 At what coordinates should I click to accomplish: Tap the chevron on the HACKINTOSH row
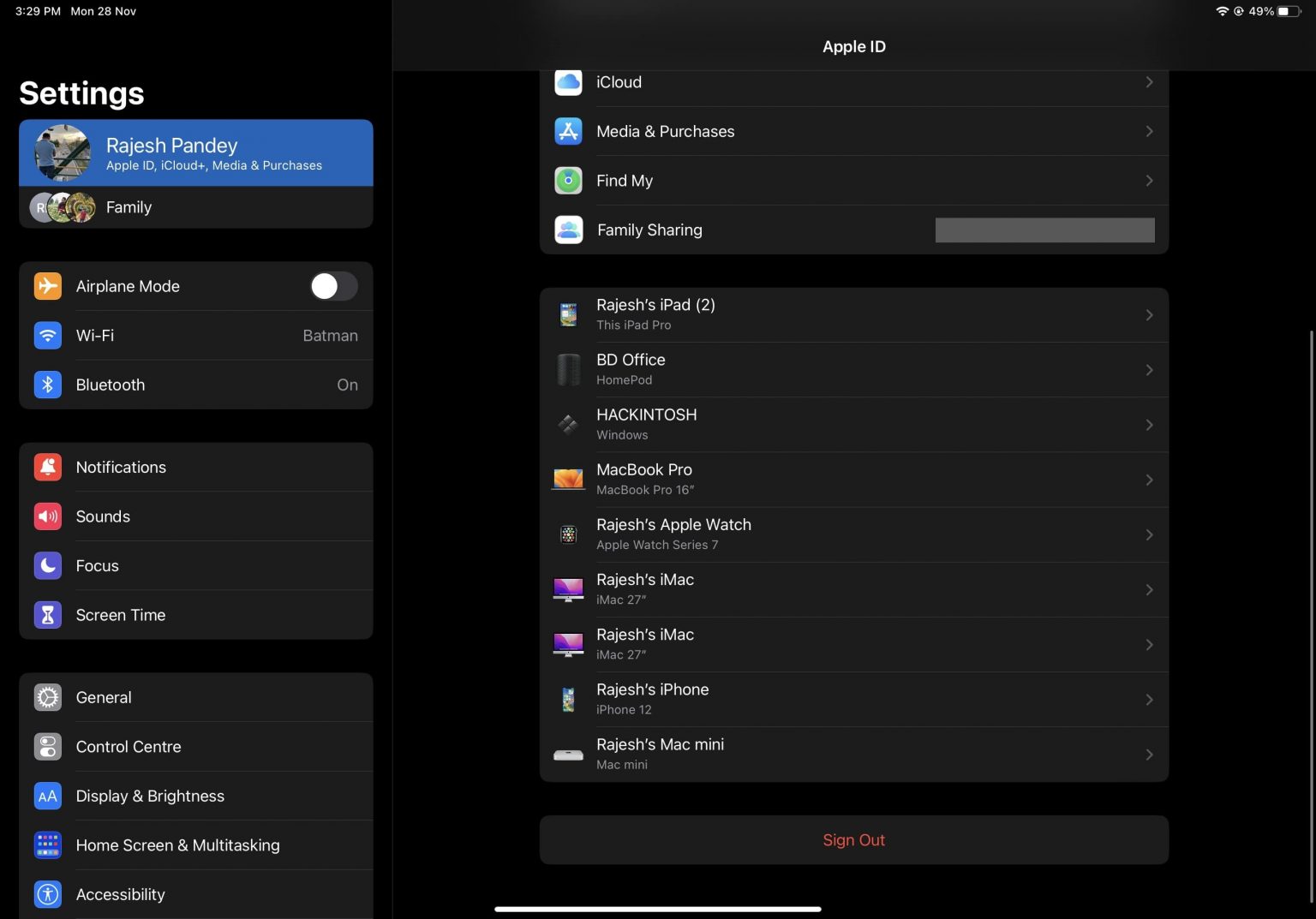pos(1149,425)
